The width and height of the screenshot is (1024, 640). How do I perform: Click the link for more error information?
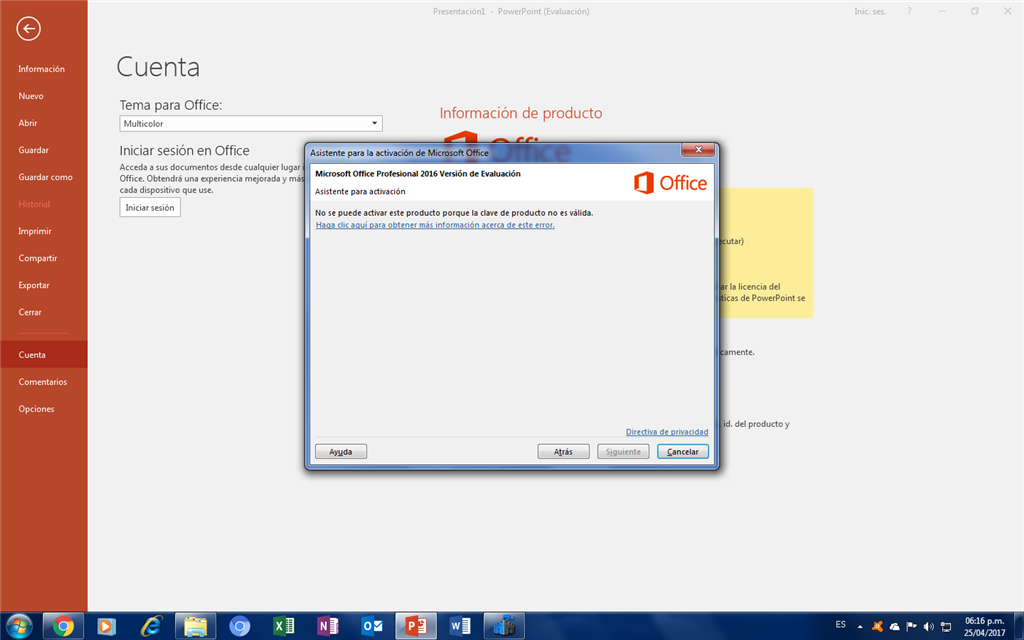pyautogui.click(x=435, y=225)
